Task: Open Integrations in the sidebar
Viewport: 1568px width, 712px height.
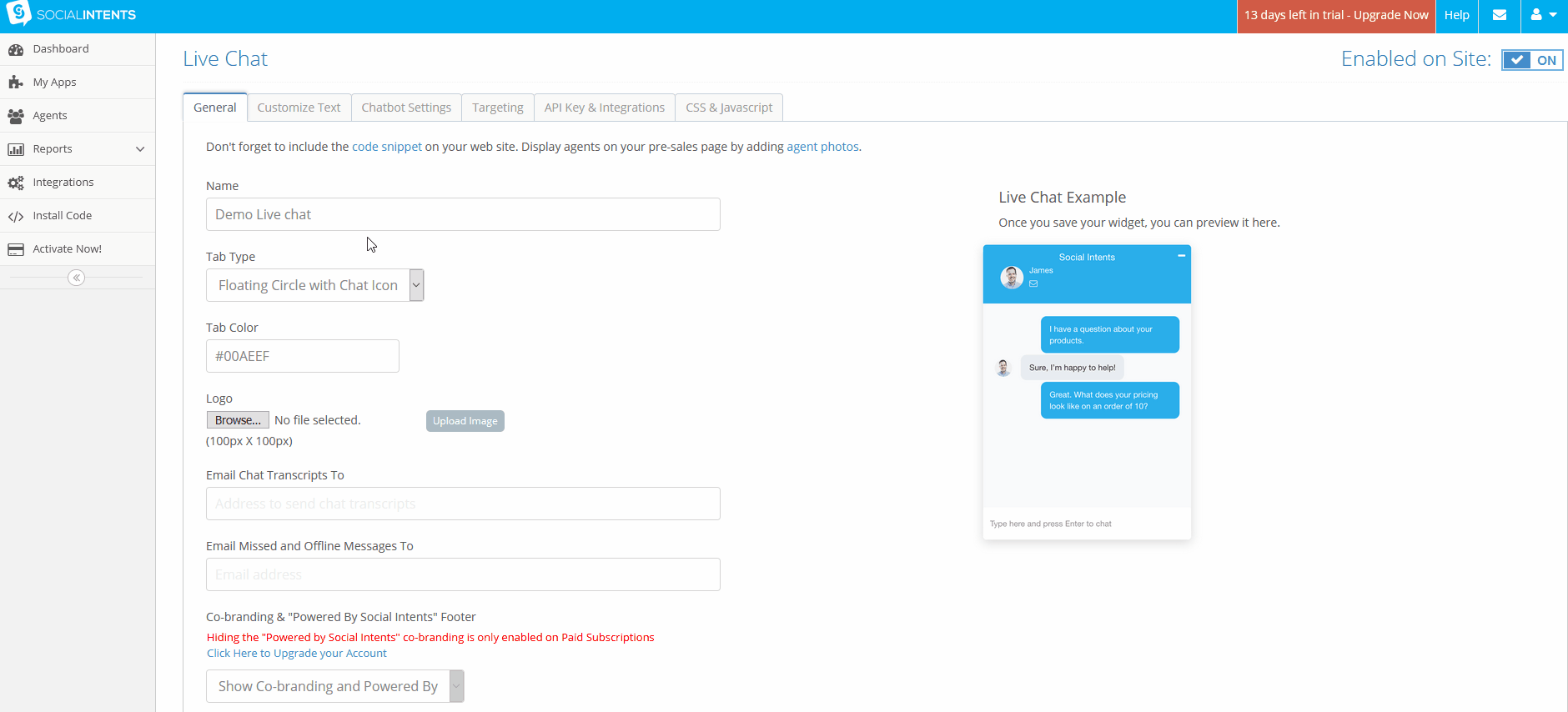Action: click(x=78, y=183)
